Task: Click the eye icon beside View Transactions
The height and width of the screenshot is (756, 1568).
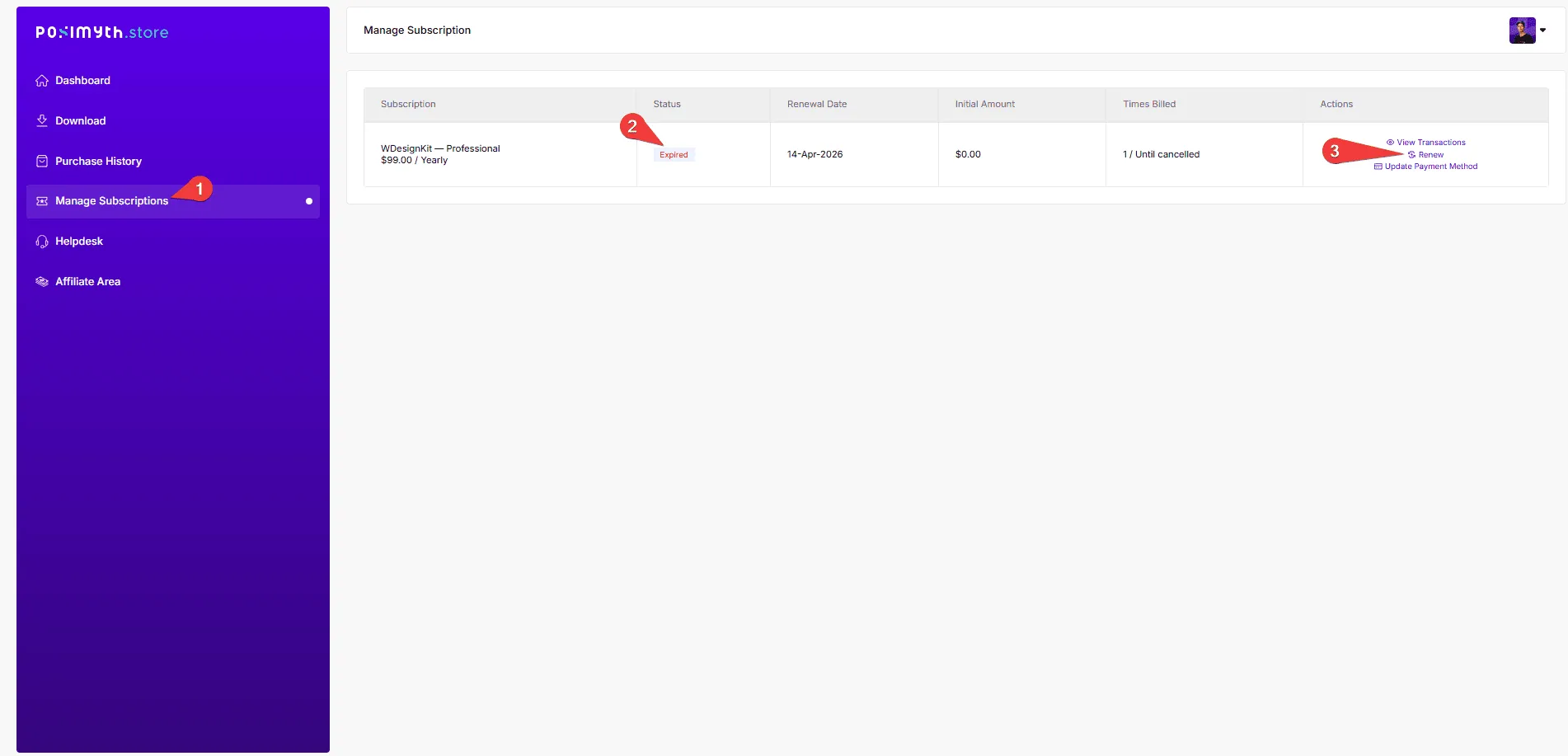Action: tap(1390, 143)
